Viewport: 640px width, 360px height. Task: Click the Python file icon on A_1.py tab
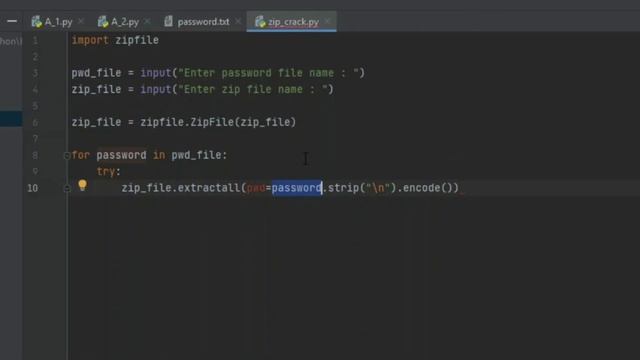[37, 22]
